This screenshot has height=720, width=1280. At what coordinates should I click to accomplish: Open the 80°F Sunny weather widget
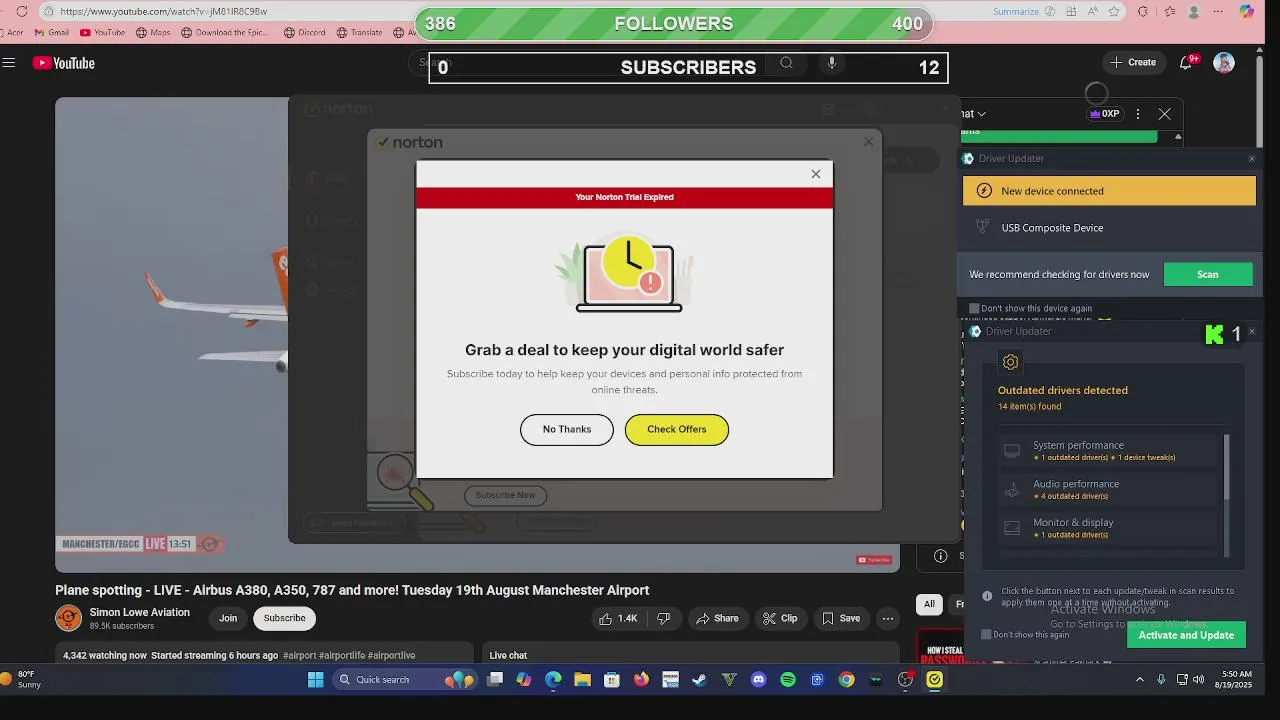(x=24, y=680)
